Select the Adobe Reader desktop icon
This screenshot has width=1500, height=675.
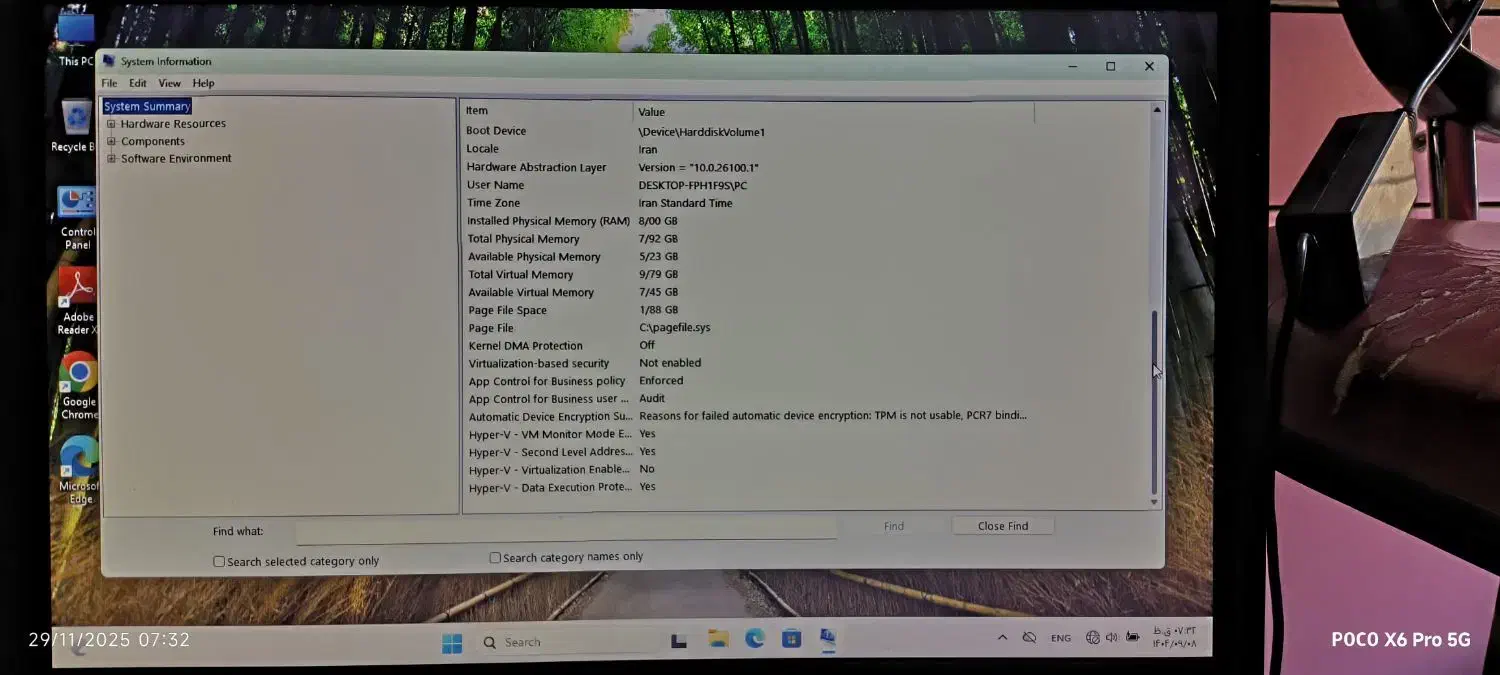pos(78,290)
